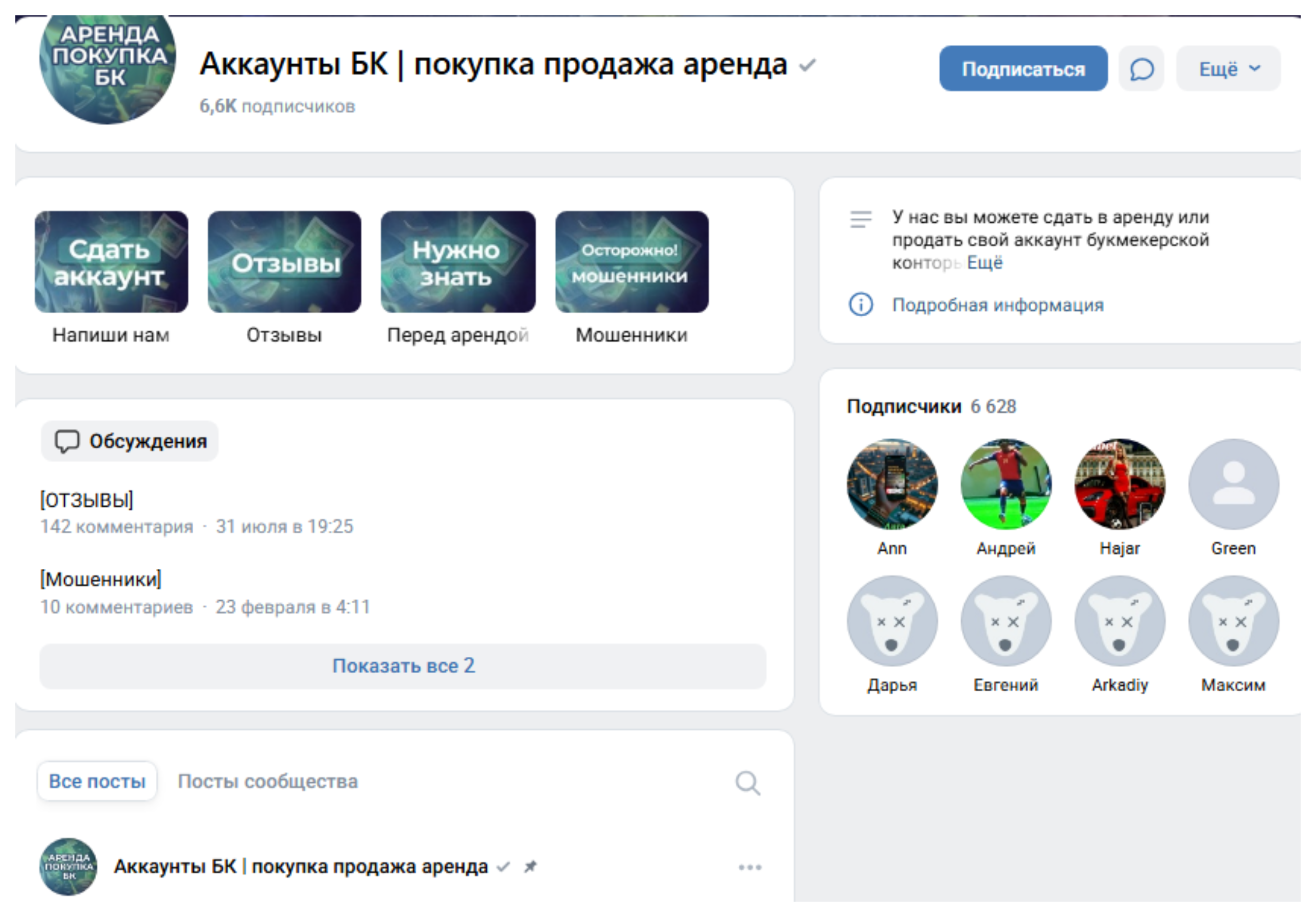Click Показать все 2 button
The width and height of the screenshot is (1316, 917).
pyautogui.click(x=403, y=666)
